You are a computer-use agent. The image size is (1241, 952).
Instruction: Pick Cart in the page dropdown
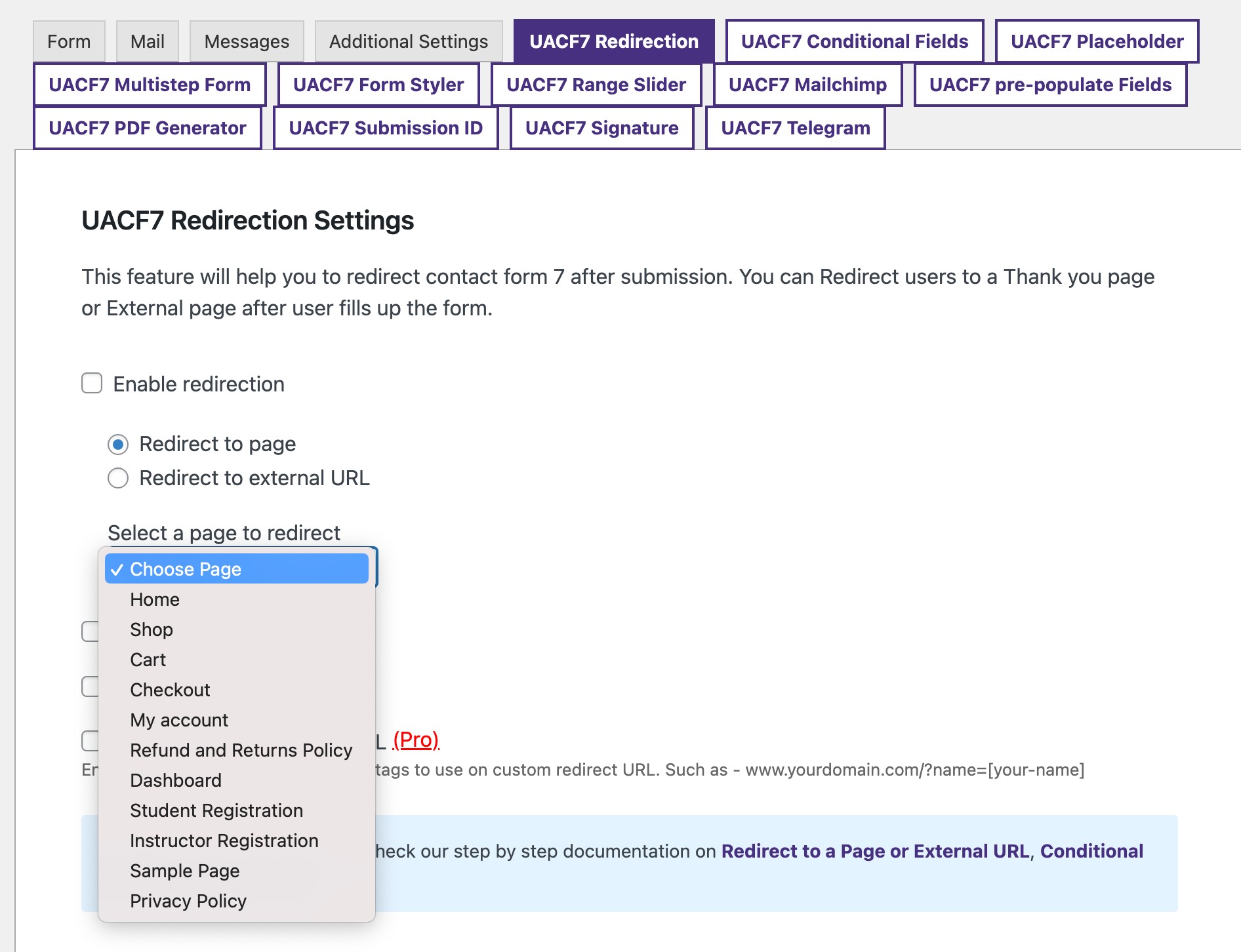(x=237, y=660)
